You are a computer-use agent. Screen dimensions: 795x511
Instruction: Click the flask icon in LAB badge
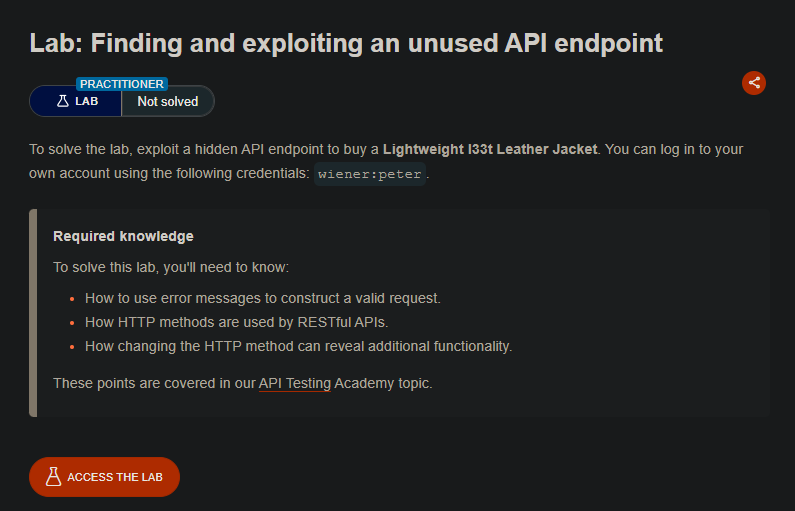[63, 101]
